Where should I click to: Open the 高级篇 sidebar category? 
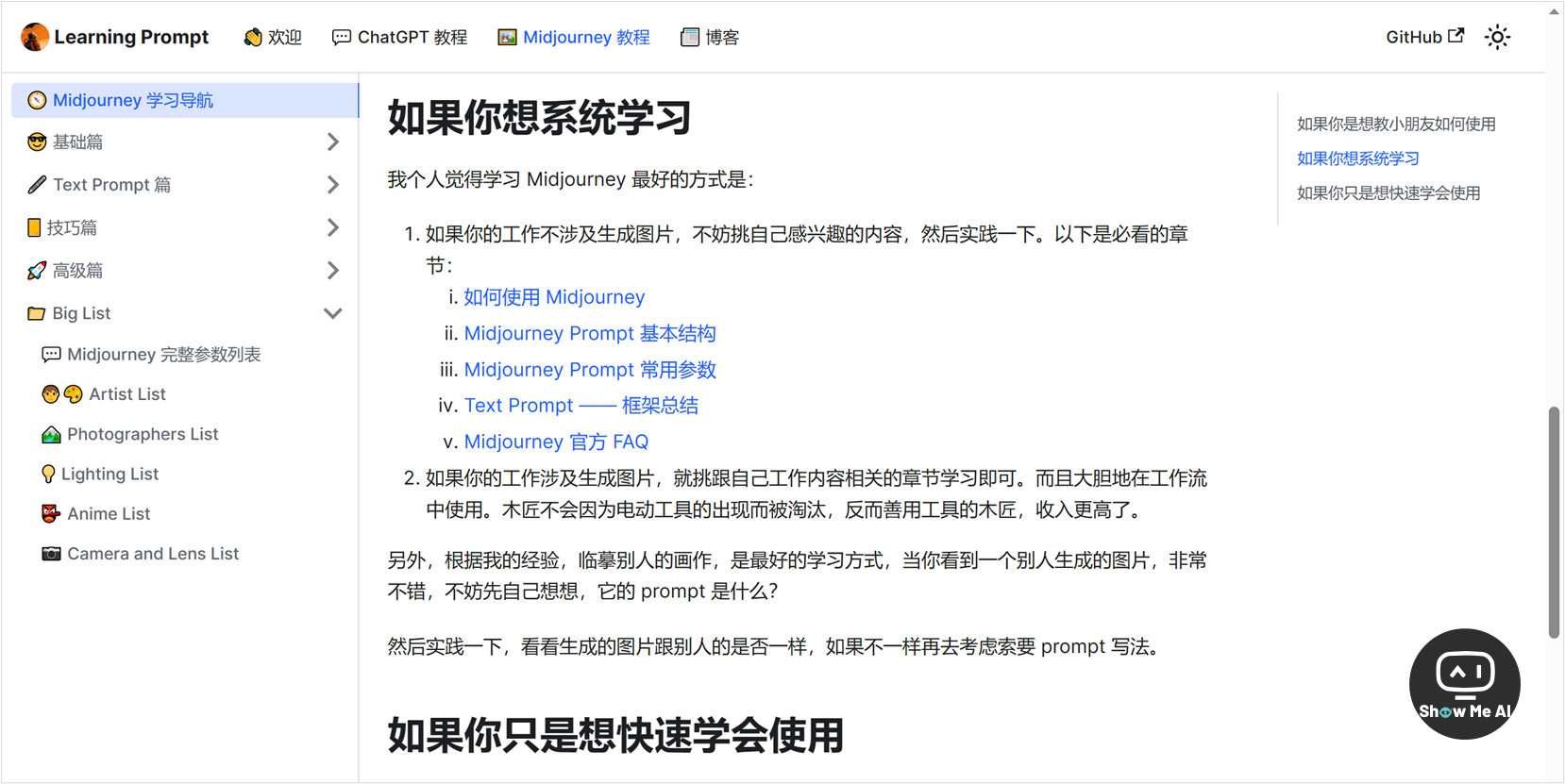point(77,271)
